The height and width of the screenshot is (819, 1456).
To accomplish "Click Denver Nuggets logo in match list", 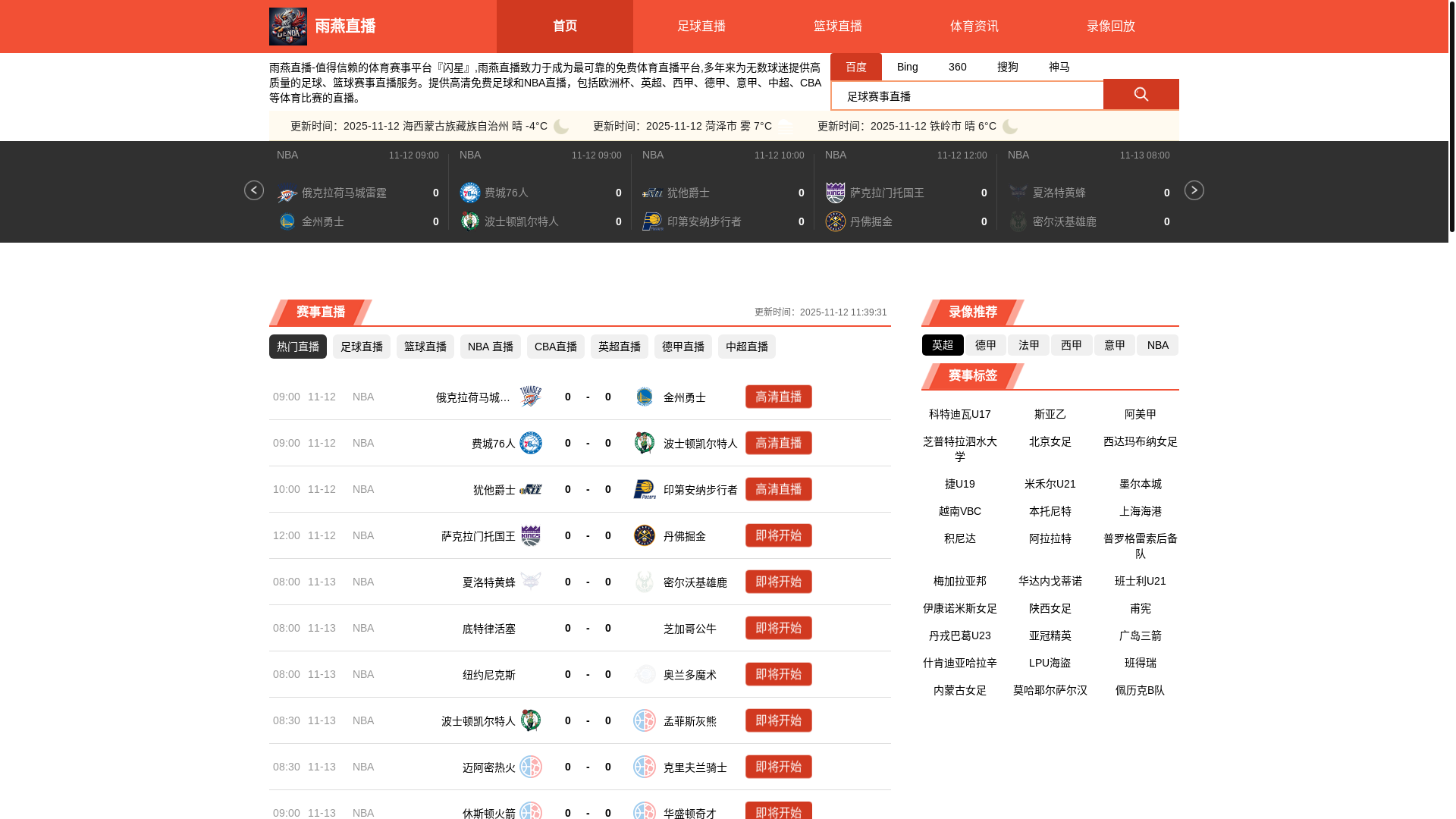I will [645, 535].
